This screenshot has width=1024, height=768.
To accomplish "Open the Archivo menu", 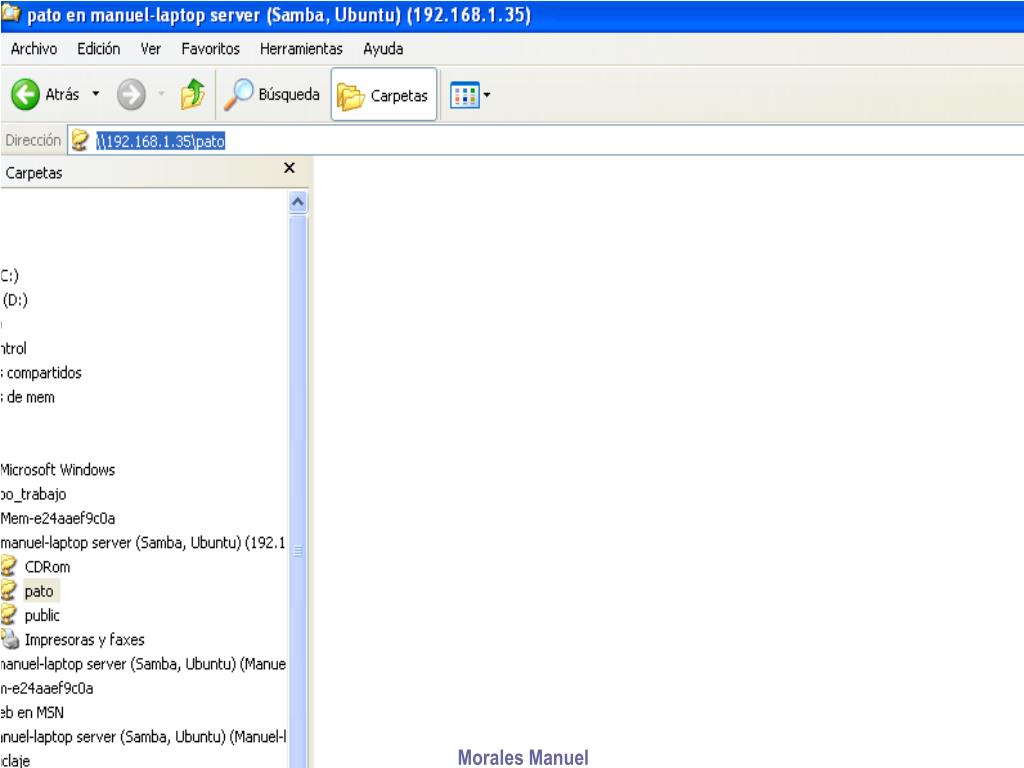I will (34, 49).
